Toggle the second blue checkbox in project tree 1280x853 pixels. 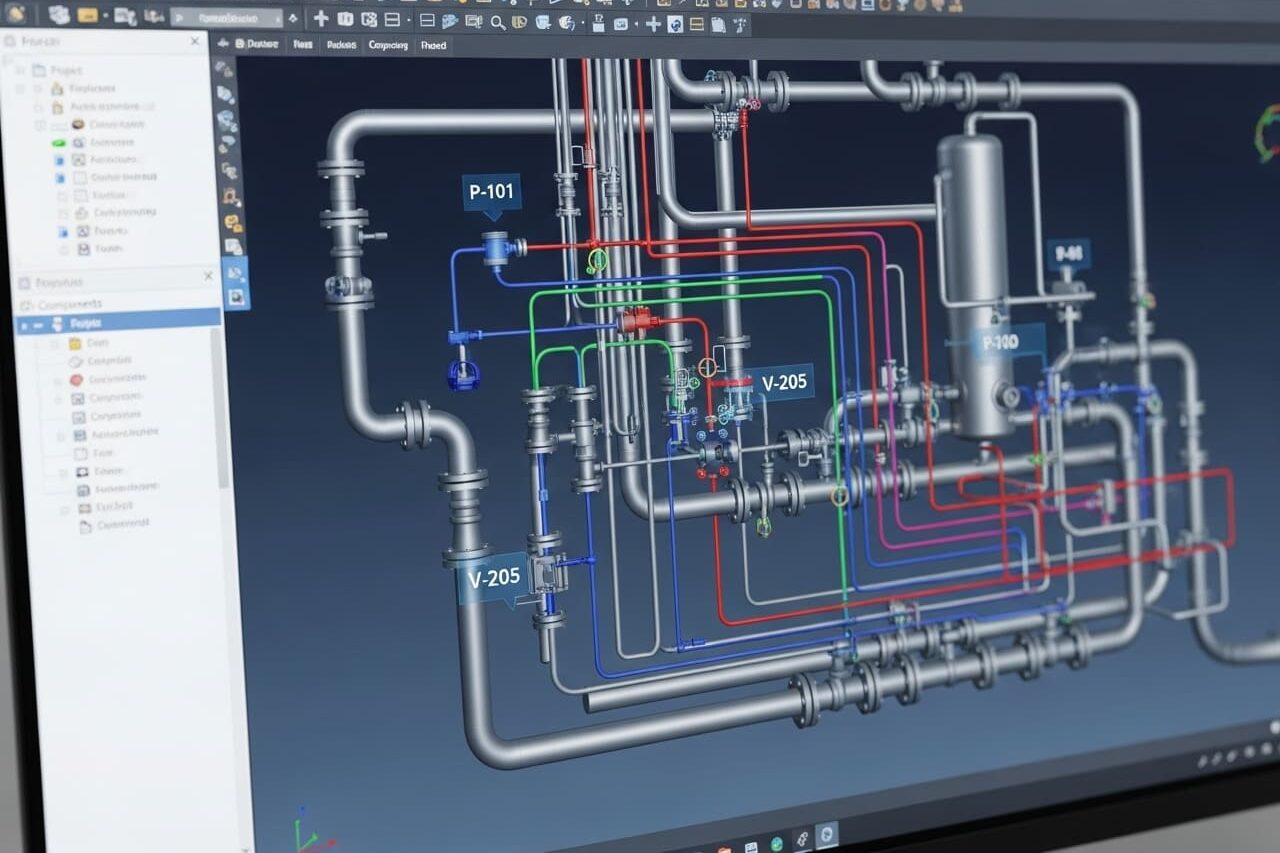tap(59, 178)
